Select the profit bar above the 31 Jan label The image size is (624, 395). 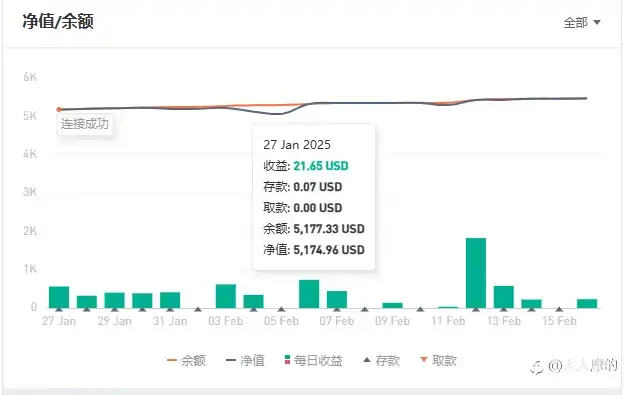[x=170, y=300]
